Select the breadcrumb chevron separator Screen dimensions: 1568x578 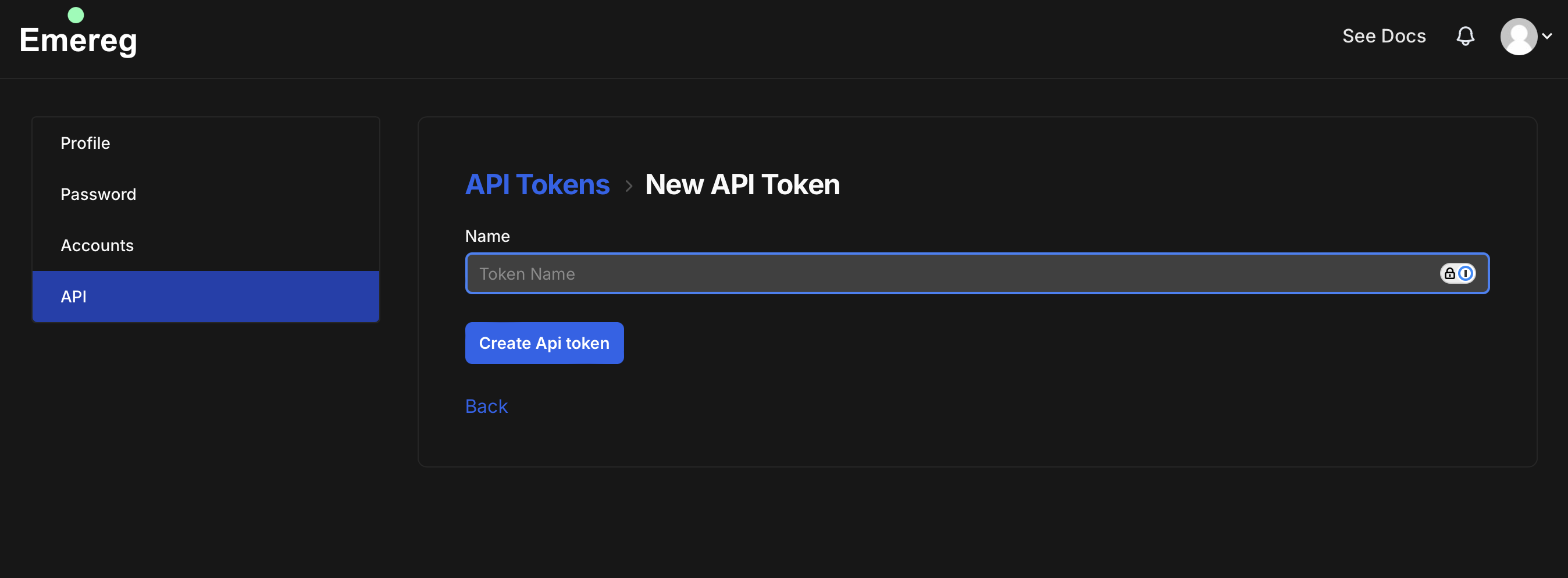(x=628, y=186)
